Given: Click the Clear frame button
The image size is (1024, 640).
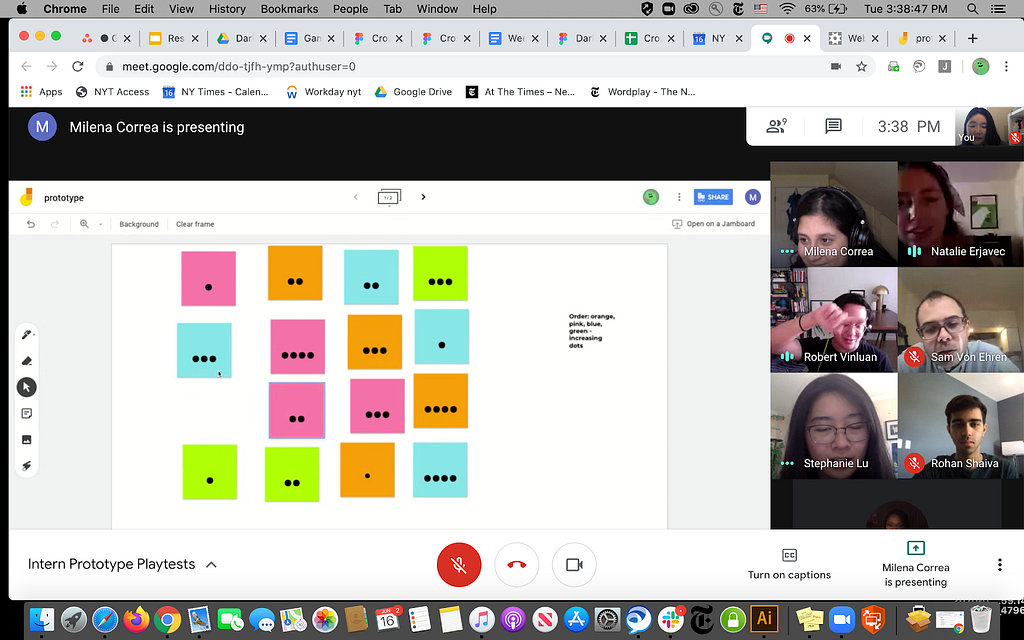Looking at the screenshot, I should (x=195, y=224).
